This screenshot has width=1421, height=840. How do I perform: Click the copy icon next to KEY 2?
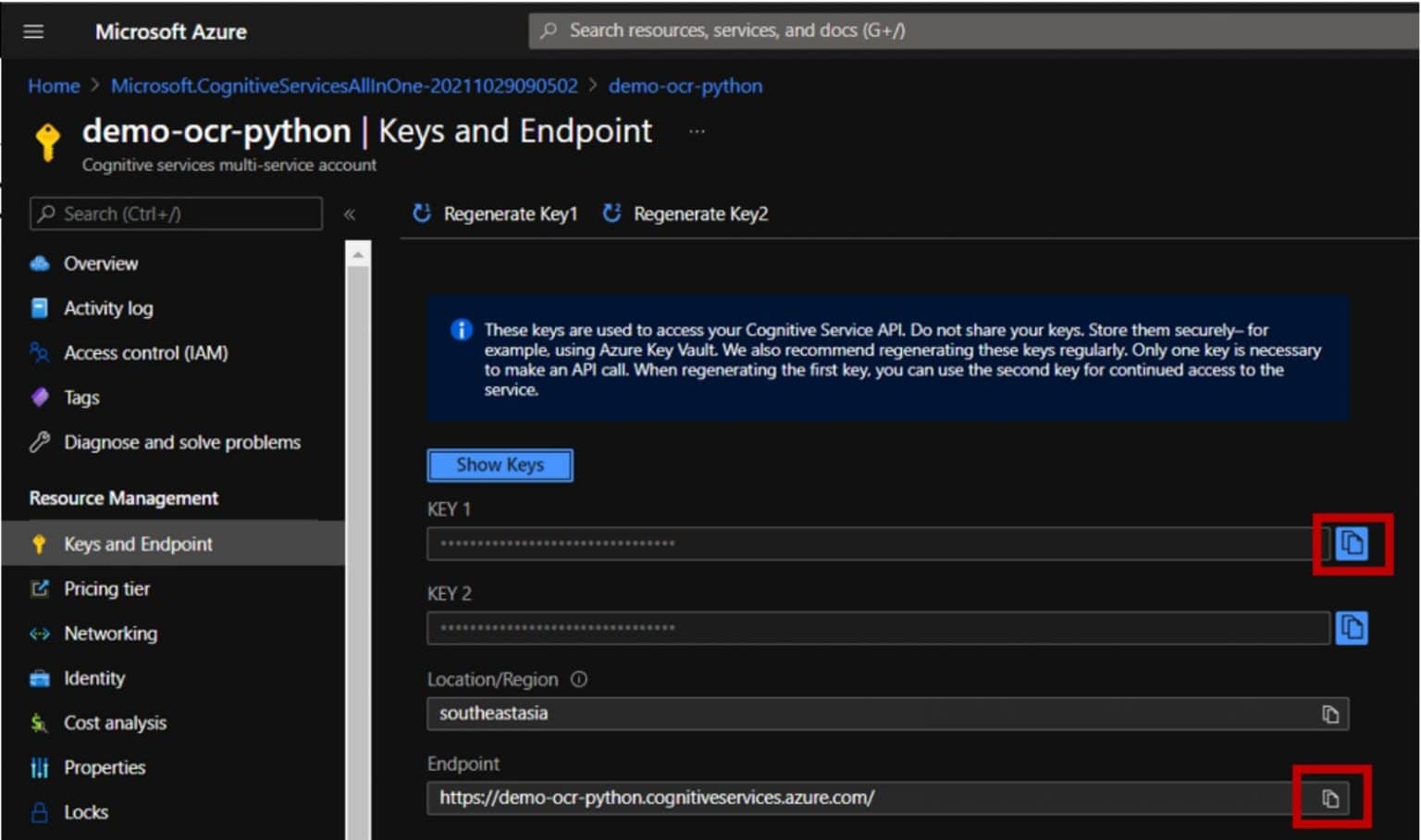(x=1352, y=627)
